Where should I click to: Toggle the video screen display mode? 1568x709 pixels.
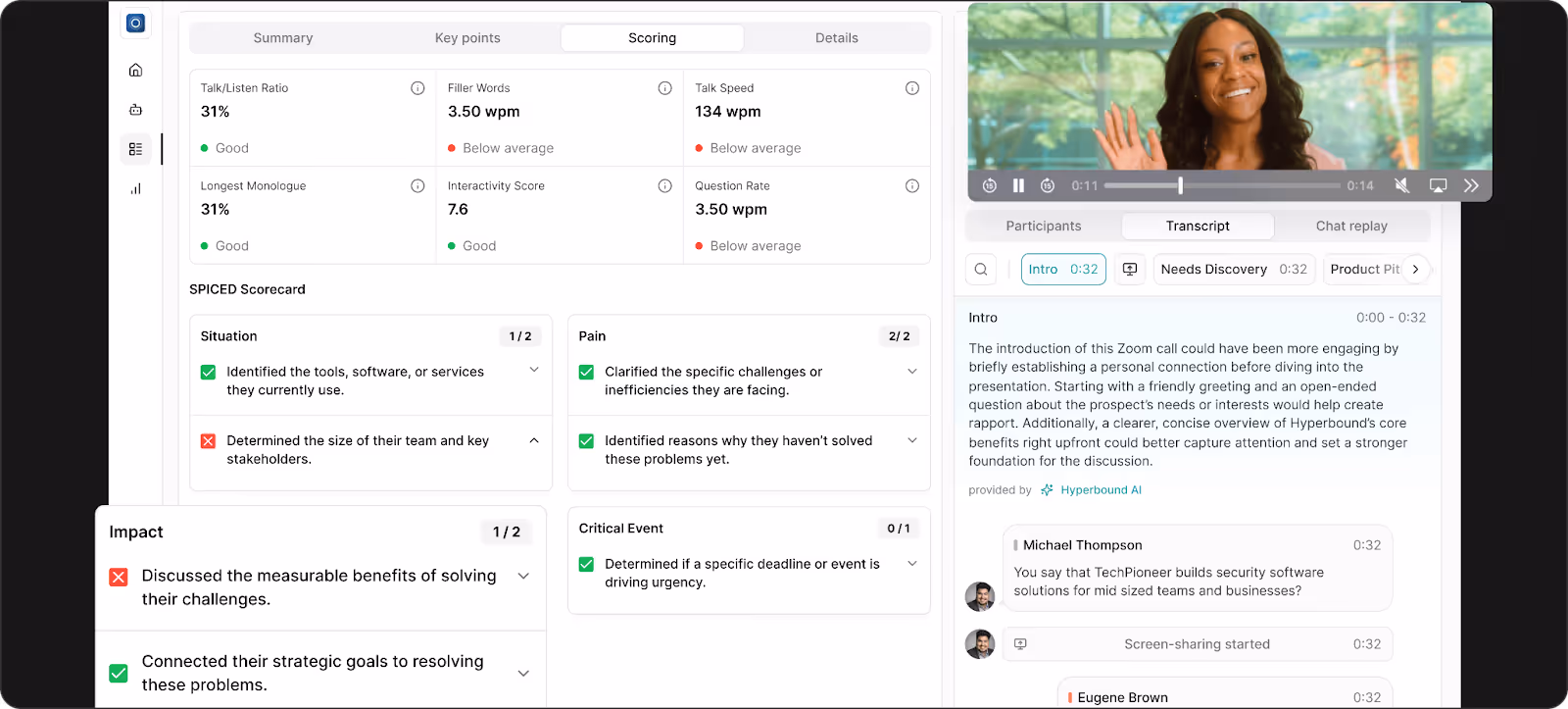[1438, 185]
